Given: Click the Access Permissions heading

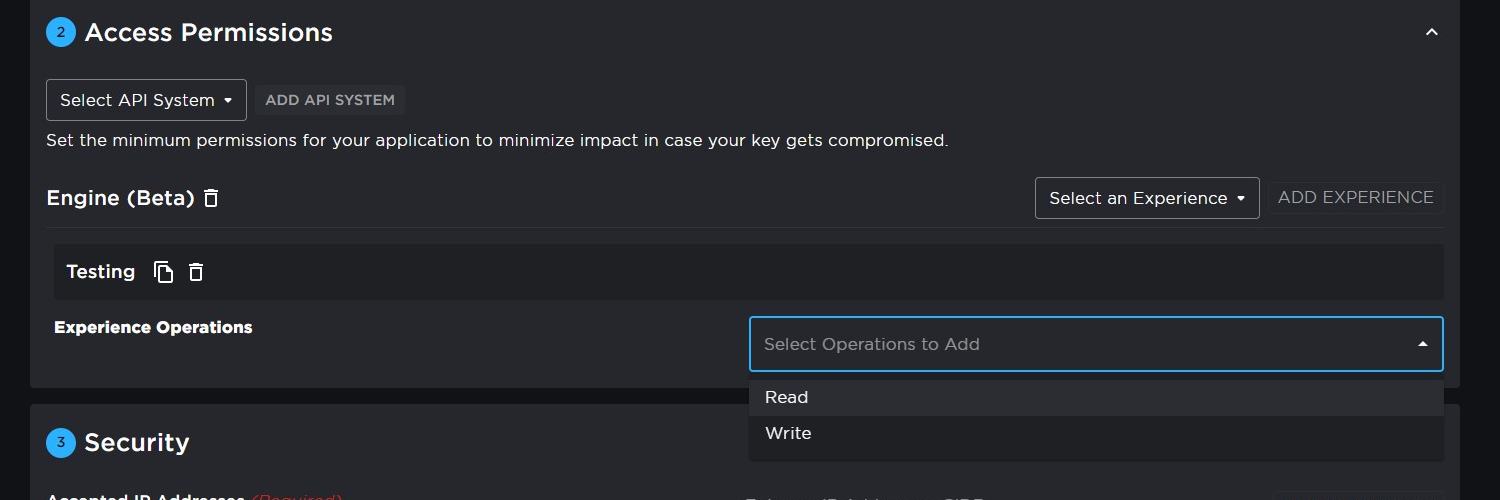Looking at the screenshot, I should coord(208,32).
